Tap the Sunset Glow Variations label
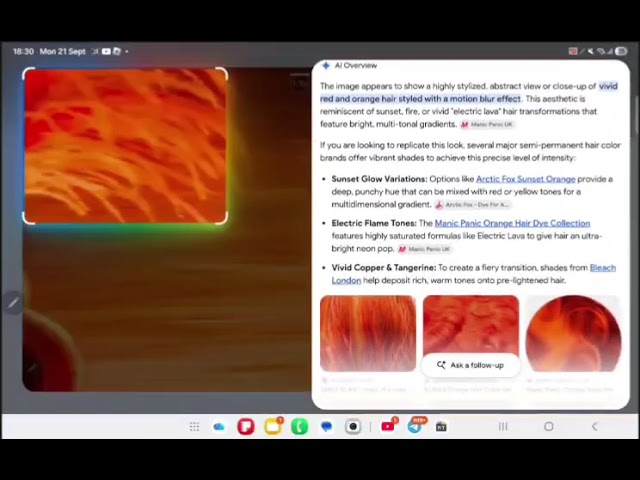Screen dimensions: 640x480 [379, 179]
